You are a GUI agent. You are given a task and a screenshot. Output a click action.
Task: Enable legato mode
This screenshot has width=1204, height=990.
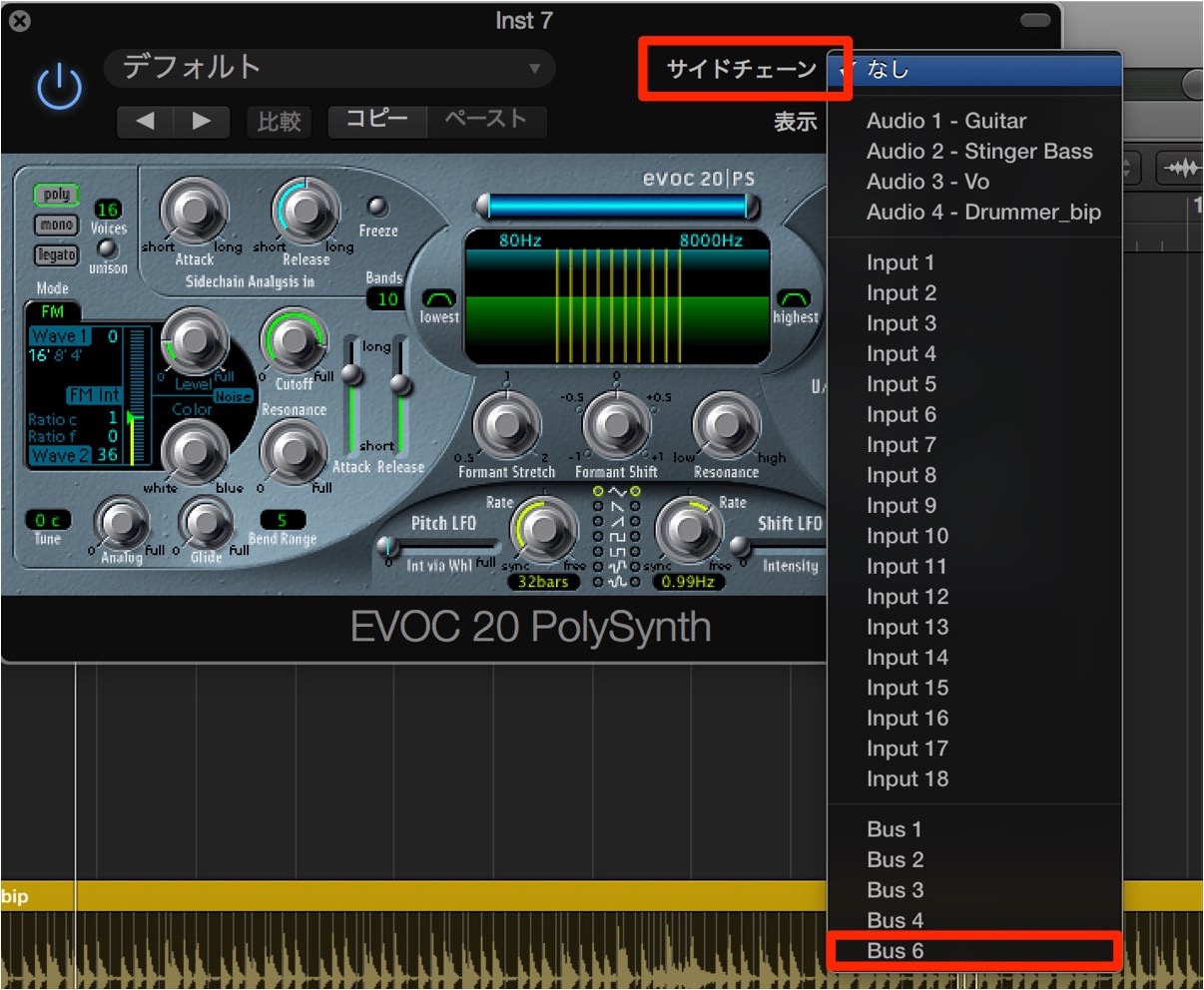pos(56,254)
